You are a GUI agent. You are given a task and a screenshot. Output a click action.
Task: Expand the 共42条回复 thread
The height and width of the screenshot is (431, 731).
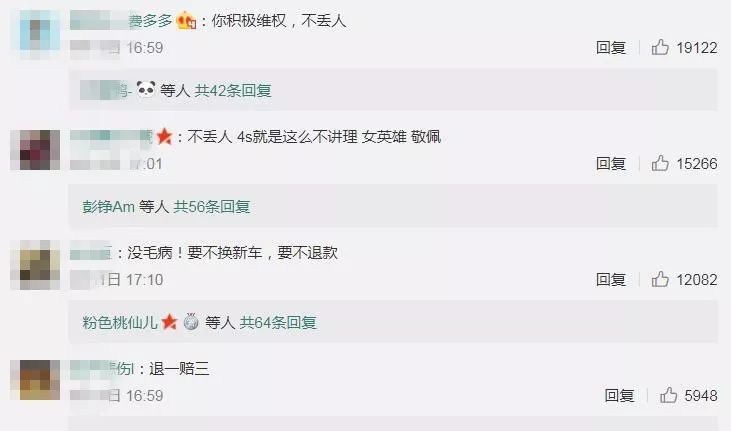pyautogui.click(x=233, y=90)
